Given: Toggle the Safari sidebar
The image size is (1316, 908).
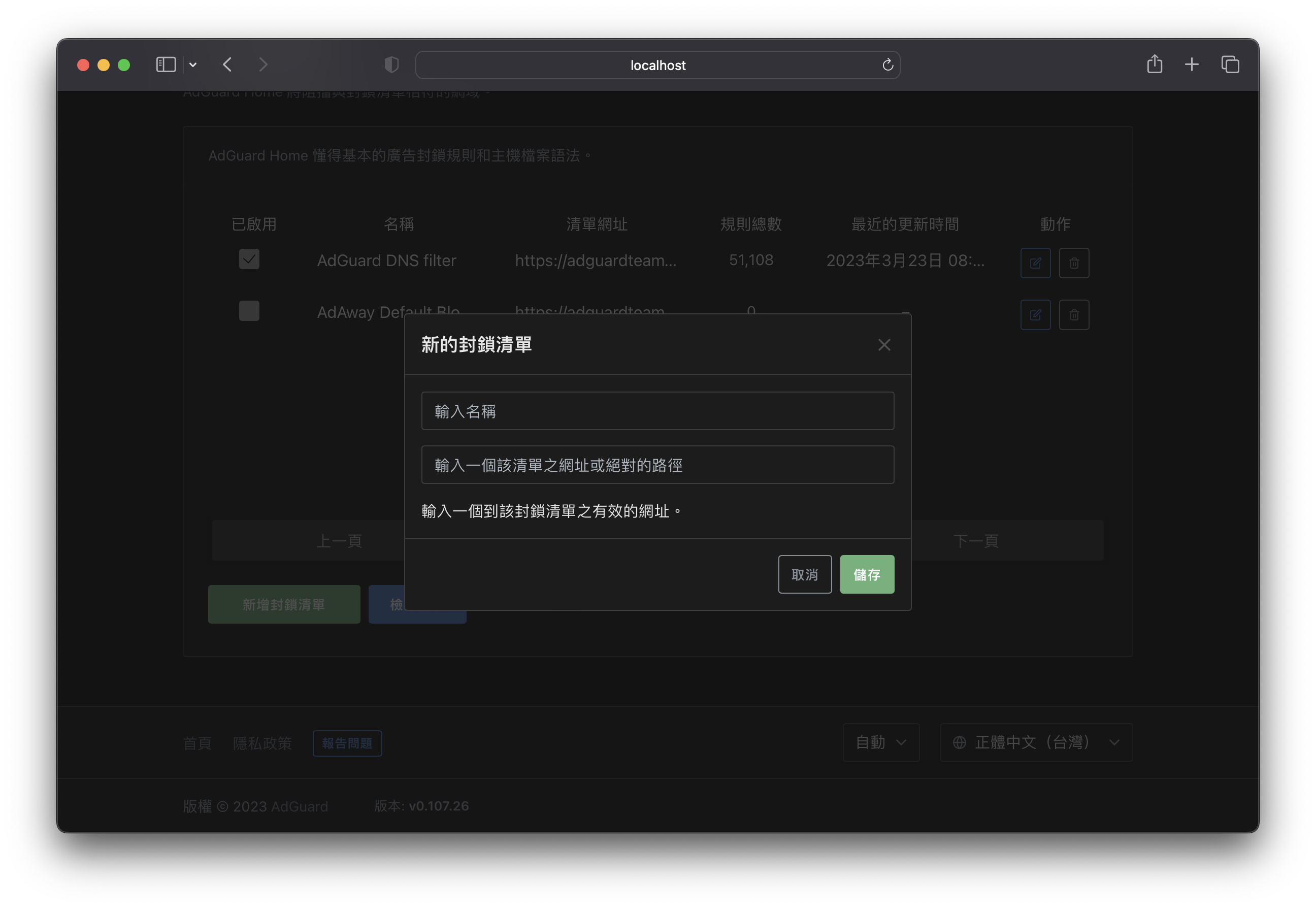Looking at the screenshot, I should pyautogui.click(x=166, y=65).
